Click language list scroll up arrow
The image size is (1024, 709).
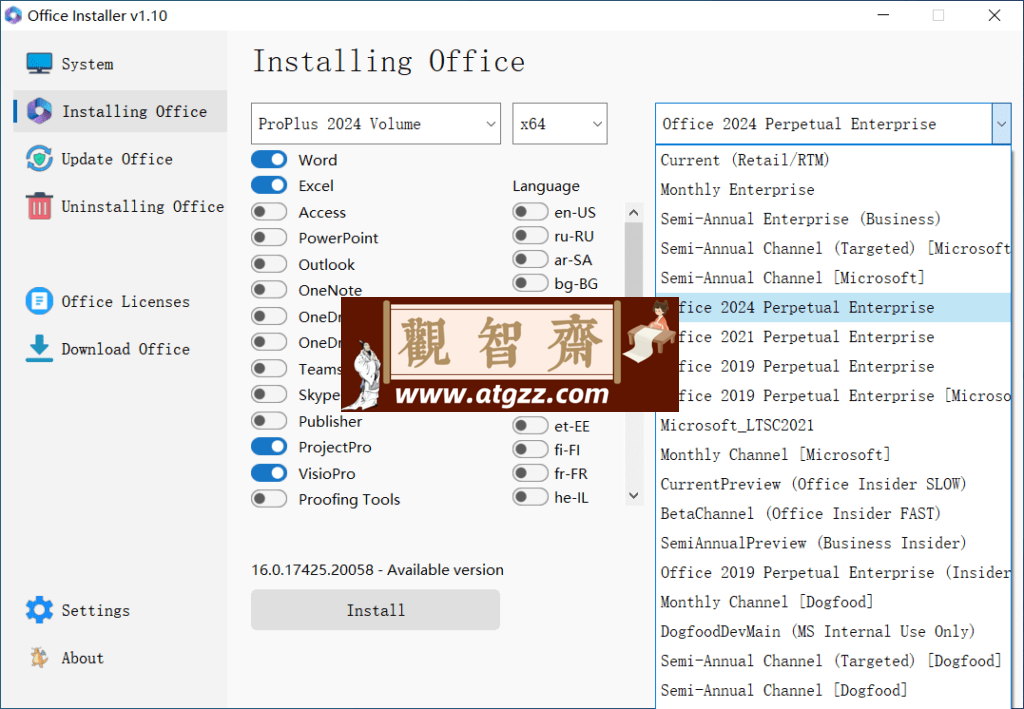(x=633, y=212)
